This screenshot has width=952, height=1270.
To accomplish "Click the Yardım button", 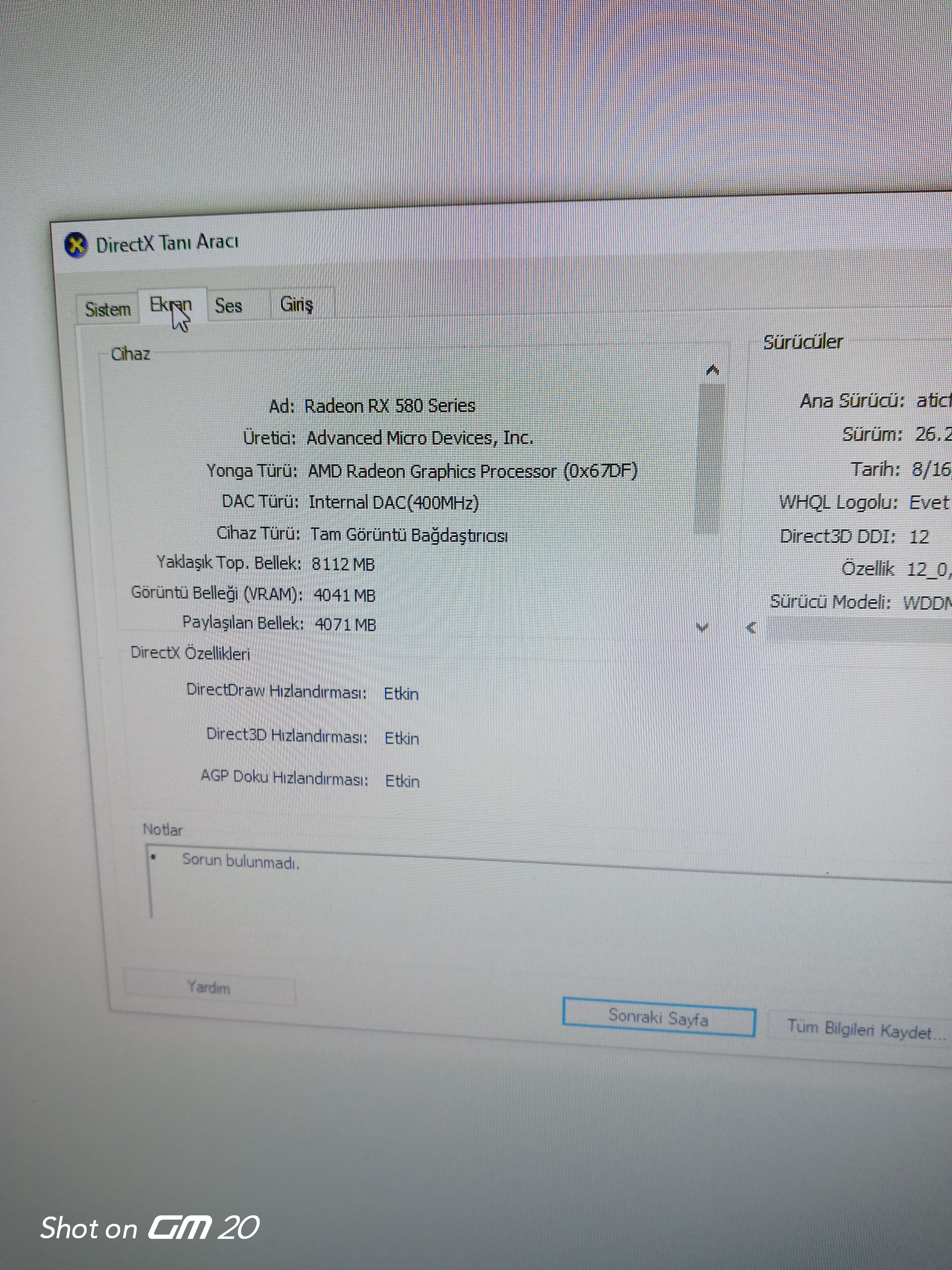I will pyautogui.click(x=209, y=987).
